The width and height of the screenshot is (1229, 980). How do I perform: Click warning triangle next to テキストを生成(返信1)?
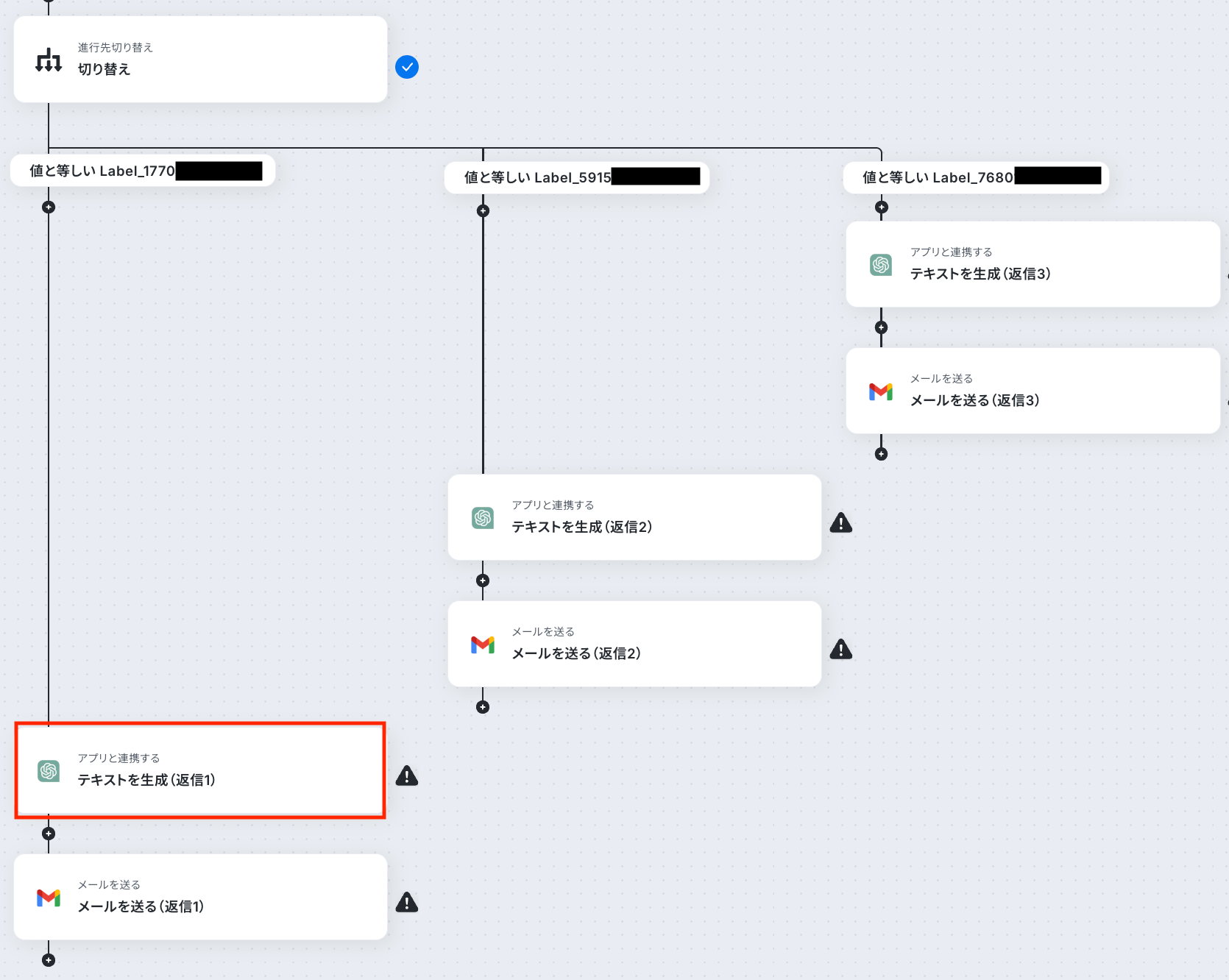(x=407, y=775)
